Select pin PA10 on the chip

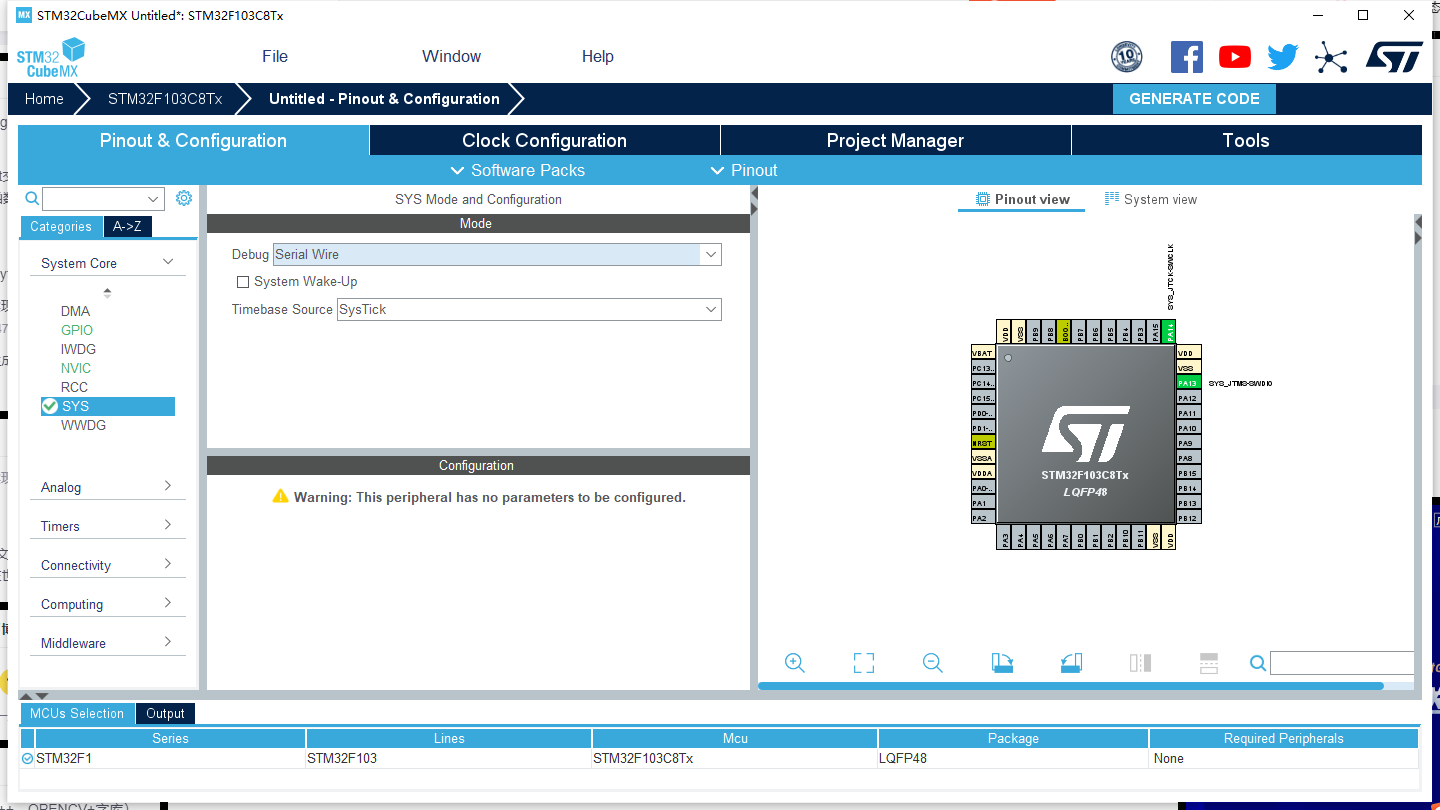[x=1188, y=428]
